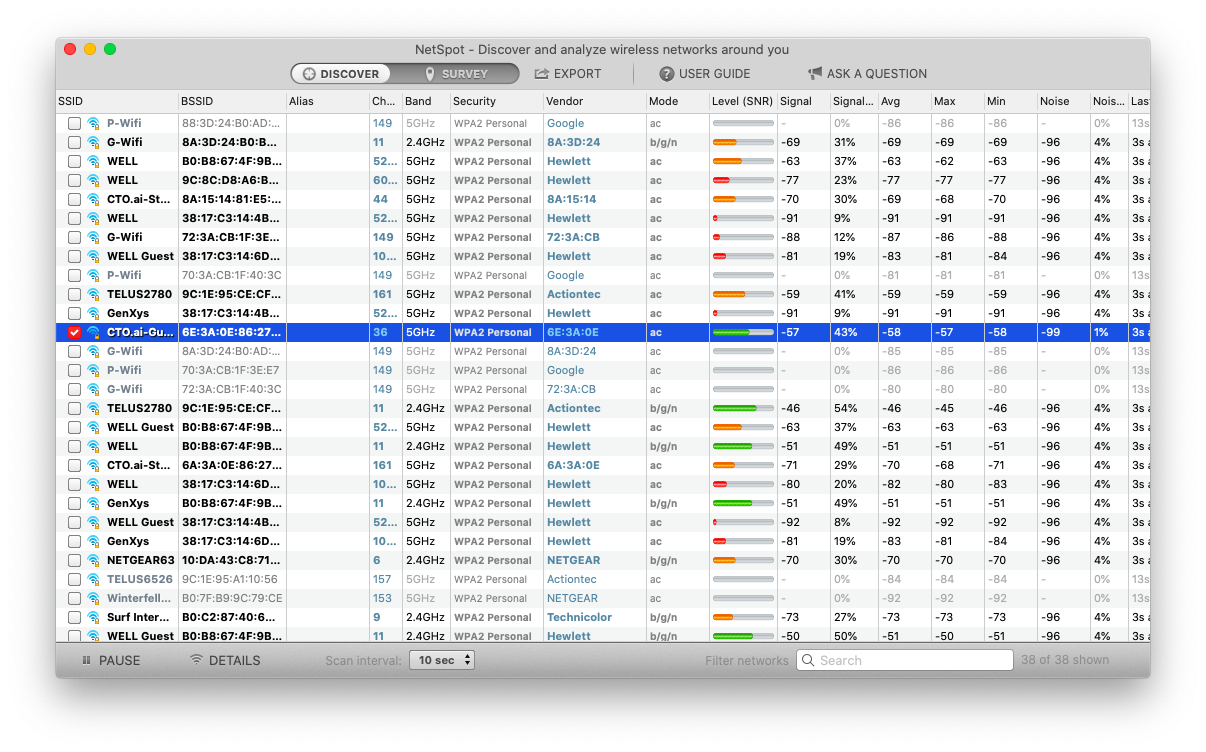Open the Details view
The width and height of the screenshot is (1206, 752).
click(225, 660)
